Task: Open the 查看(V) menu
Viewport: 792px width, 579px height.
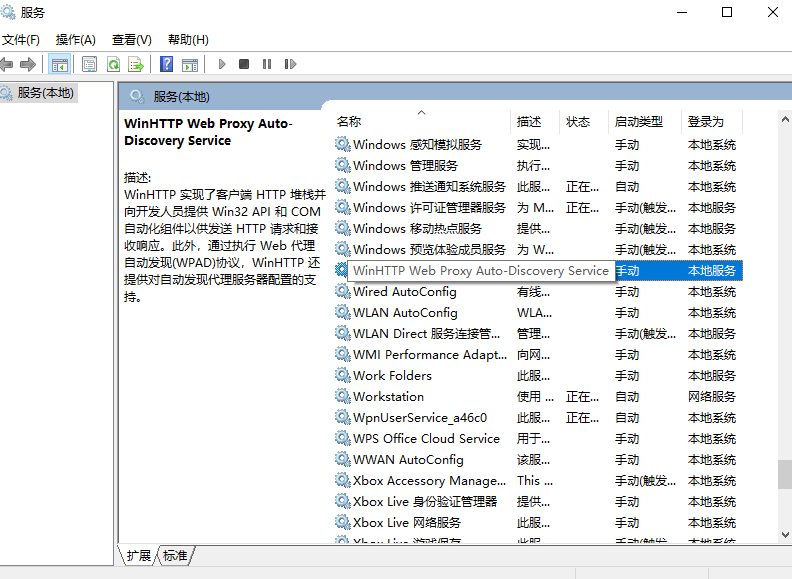Action: (132, 40)
